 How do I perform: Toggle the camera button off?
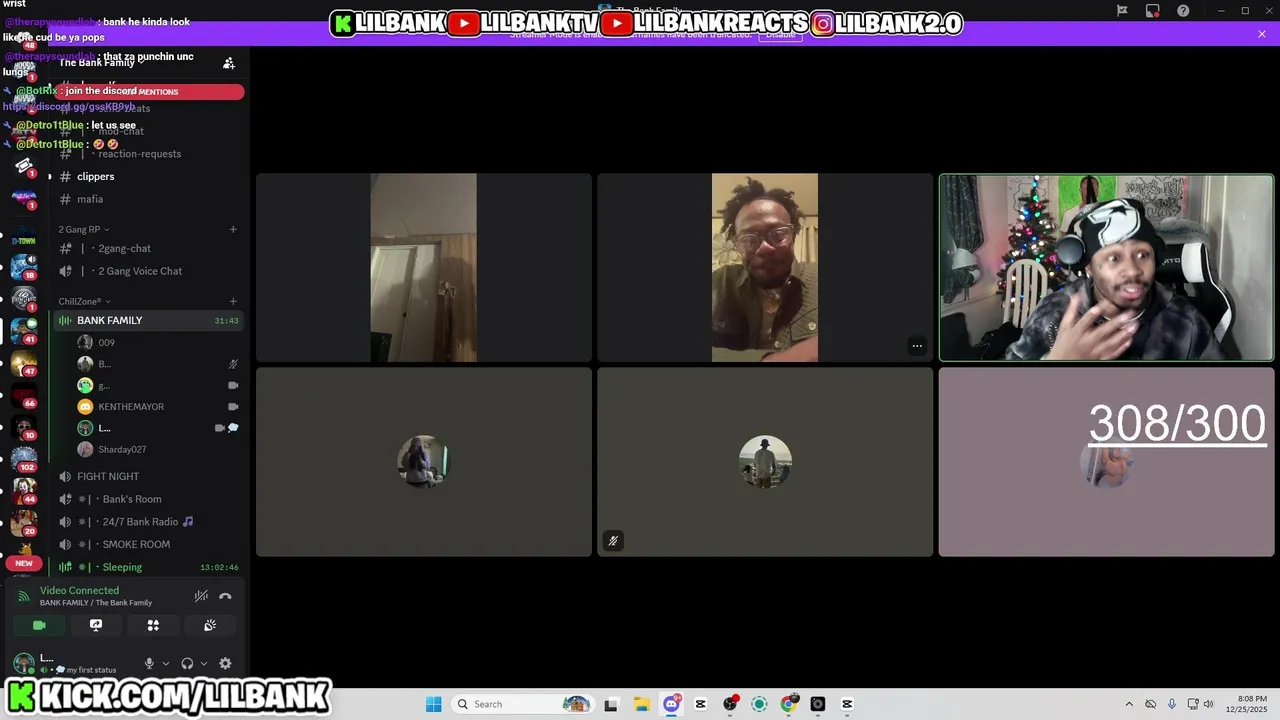point(39,625)
